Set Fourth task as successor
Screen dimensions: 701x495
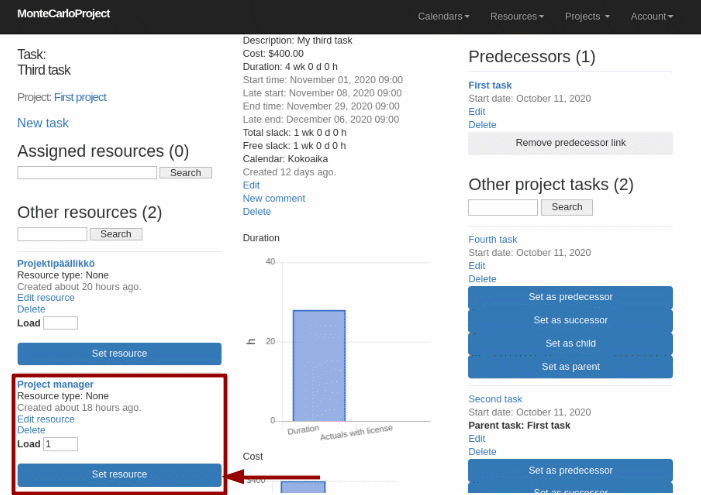click(570, 320)
